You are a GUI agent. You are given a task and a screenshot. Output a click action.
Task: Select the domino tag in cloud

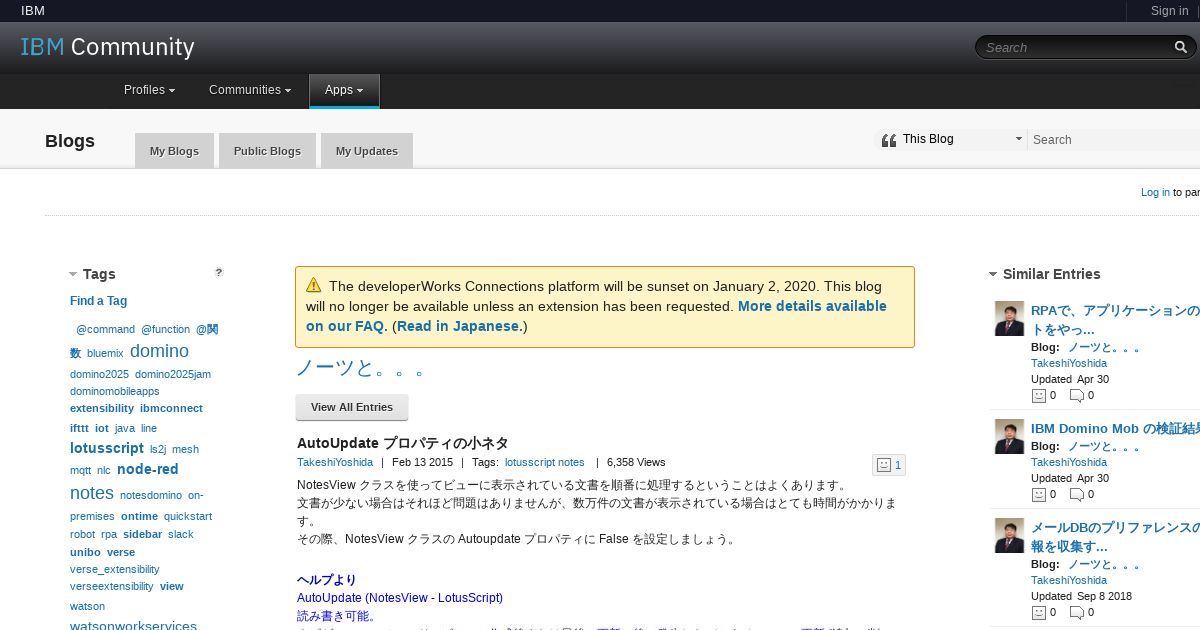(x=159, y=351)
